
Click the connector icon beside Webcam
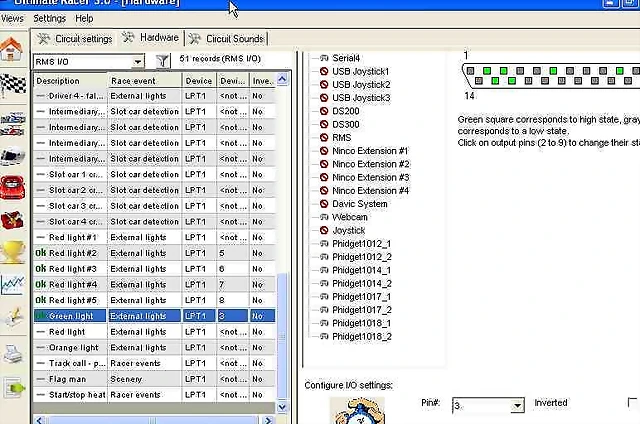pos(324,217)
